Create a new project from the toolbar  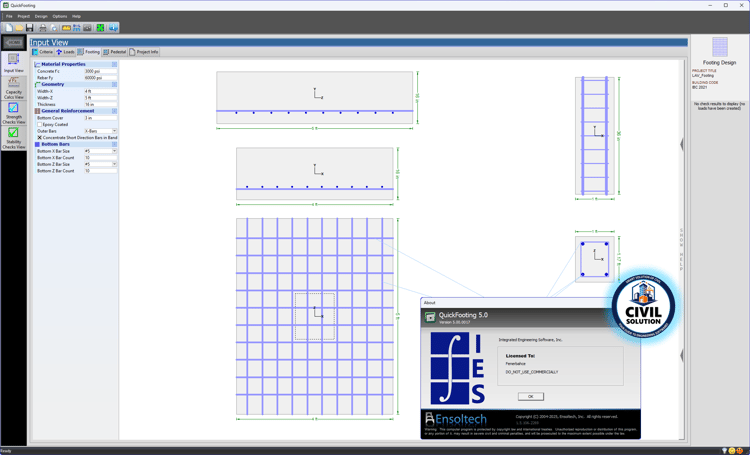pyautogui.click(x=9, y=28)
